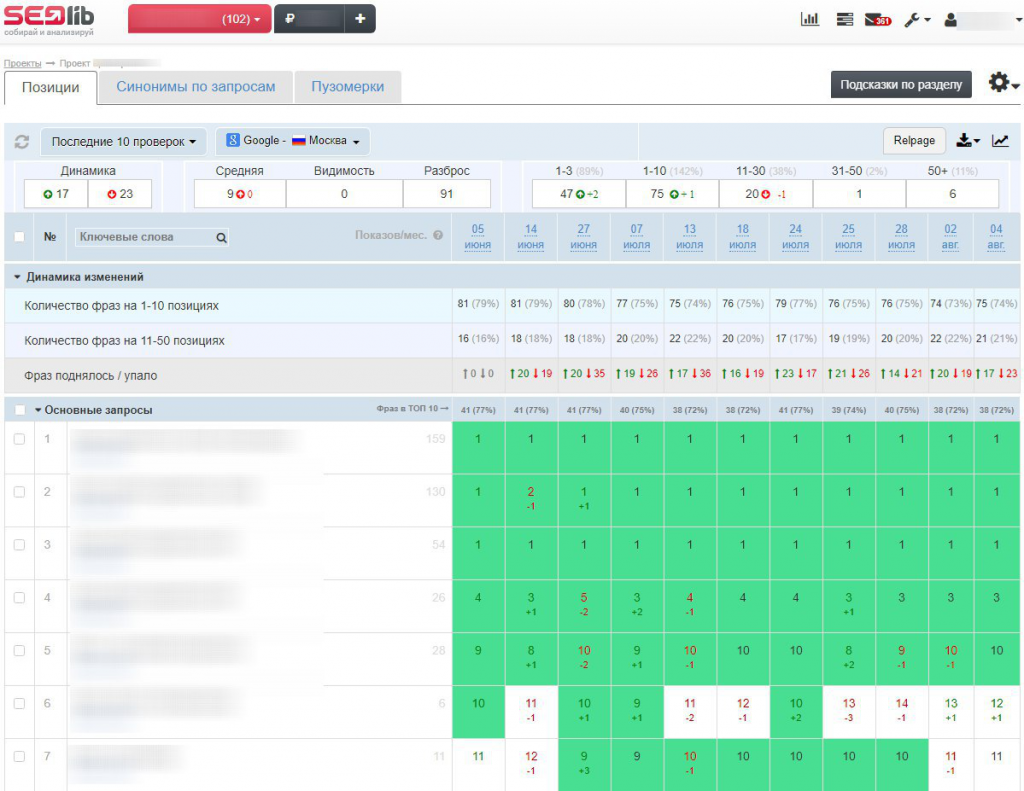Screen dimensions: 1024x791
Task: Check the checkbox for row 2
Action: (20, 492)
